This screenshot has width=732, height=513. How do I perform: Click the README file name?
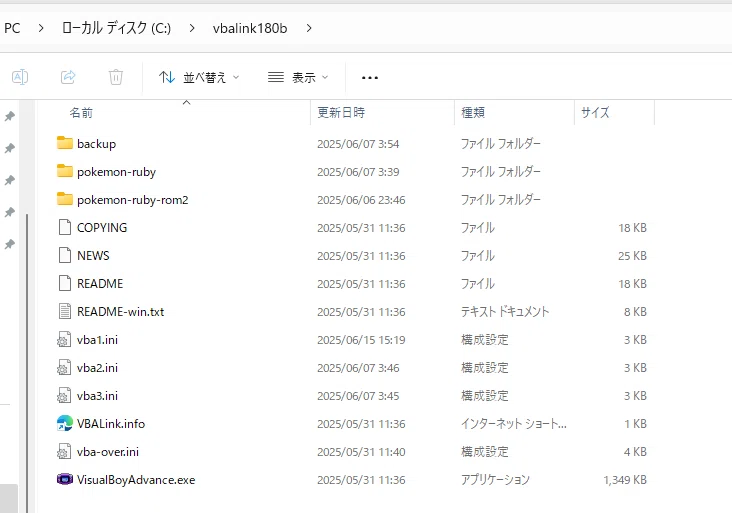(100, 284)
